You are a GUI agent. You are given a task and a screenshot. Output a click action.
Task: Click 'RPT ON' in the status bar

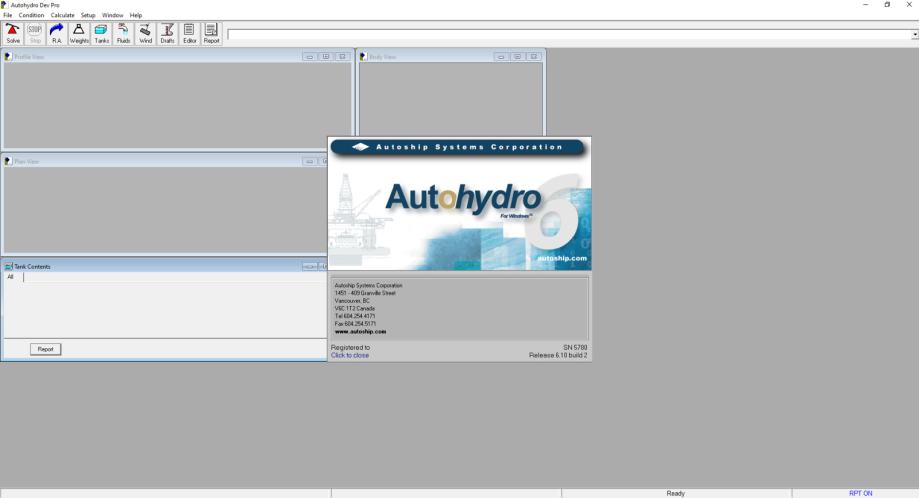[x=860, y=493]
